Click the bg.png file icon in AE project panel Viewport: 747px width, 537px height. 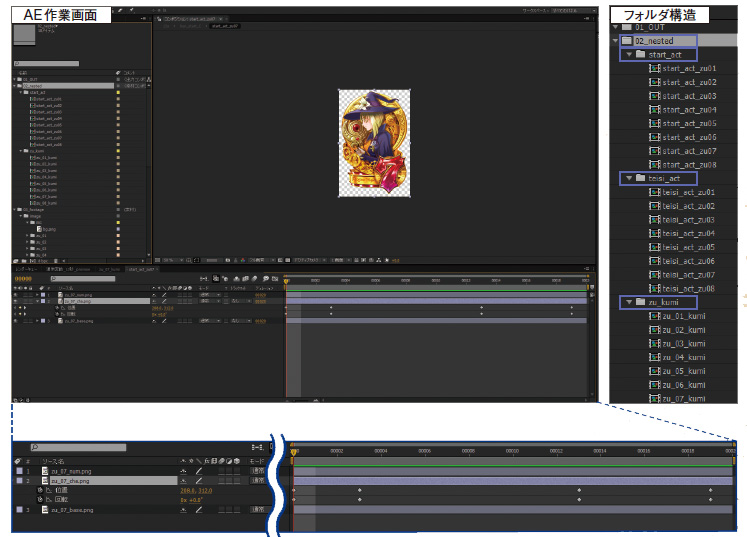[x=40, y=229]
